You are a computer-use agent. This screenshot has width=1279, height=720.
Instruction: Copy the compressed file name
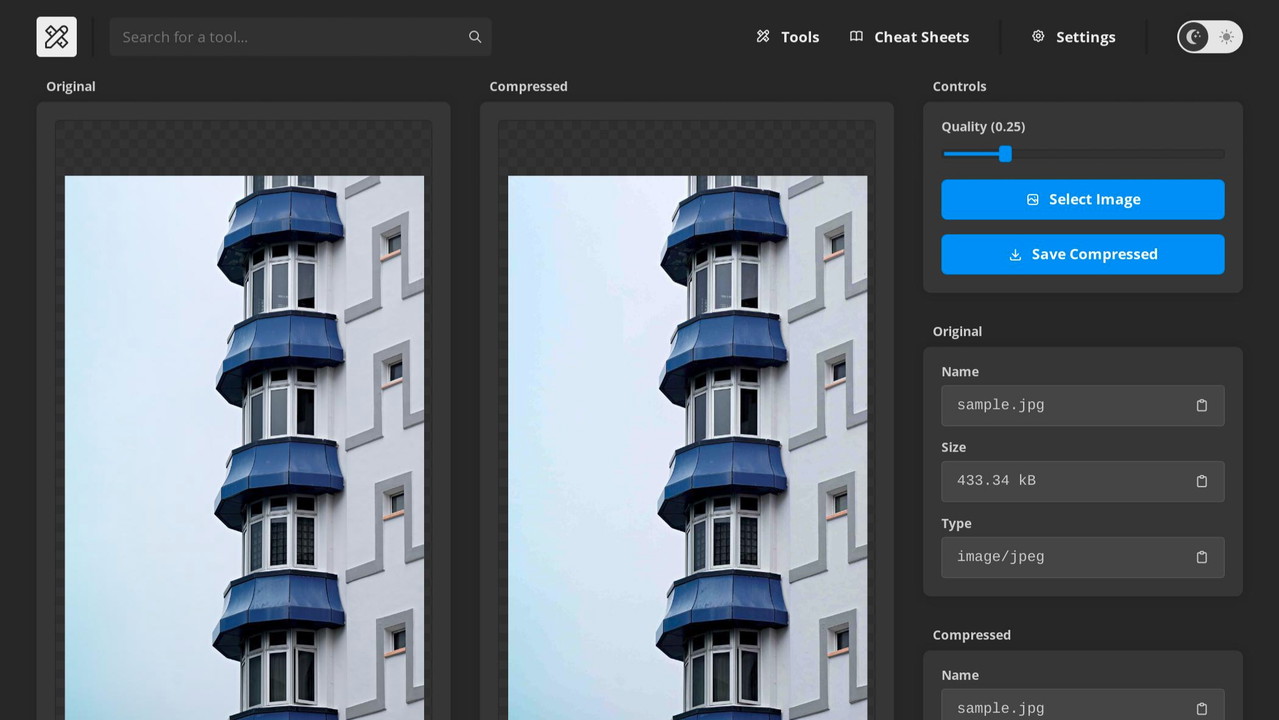[x=1201, y=708]
